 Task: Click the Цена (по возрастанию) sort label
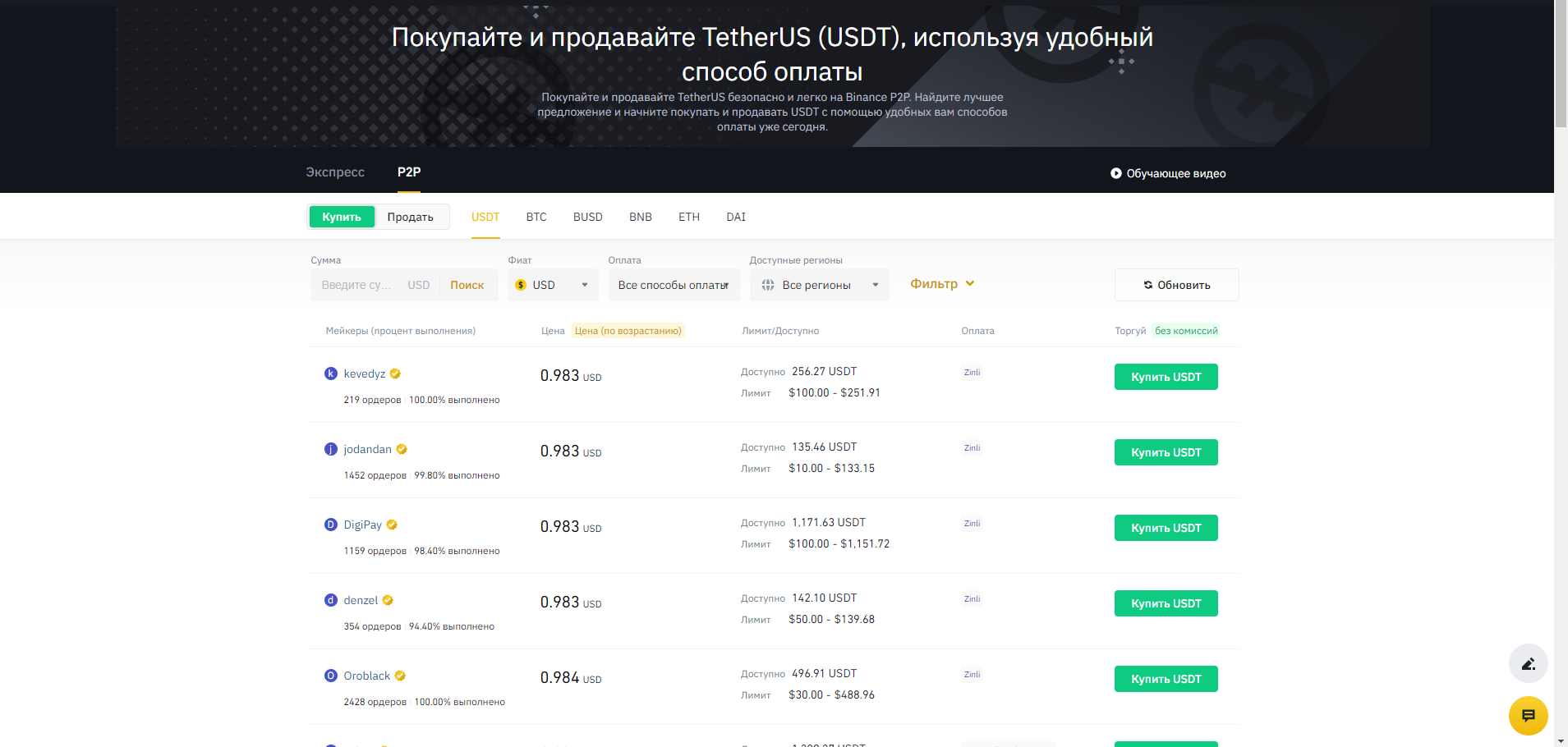point(628,331)
